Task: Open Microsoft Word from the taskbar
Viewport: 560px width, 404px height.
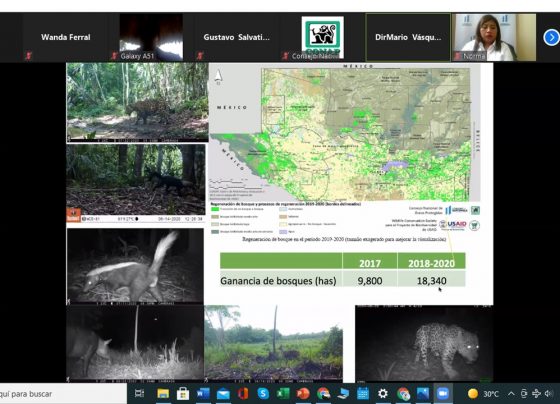Action: point(203,394)
